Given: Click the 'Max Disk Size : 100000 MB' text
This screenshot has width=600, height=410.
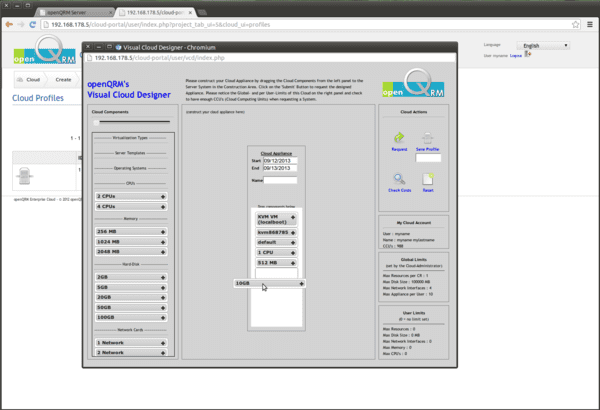Looking at the screenshot, I should coord(406,282).
